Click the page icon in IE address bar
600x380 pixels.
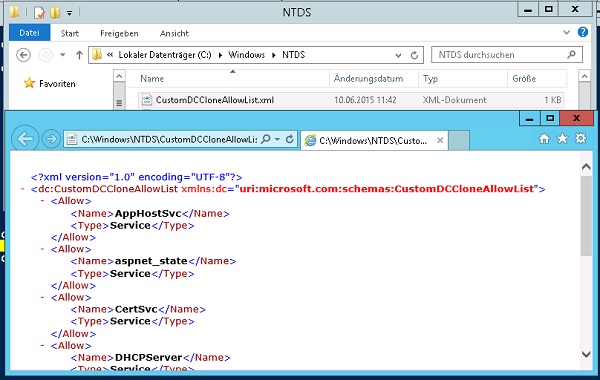72,139
